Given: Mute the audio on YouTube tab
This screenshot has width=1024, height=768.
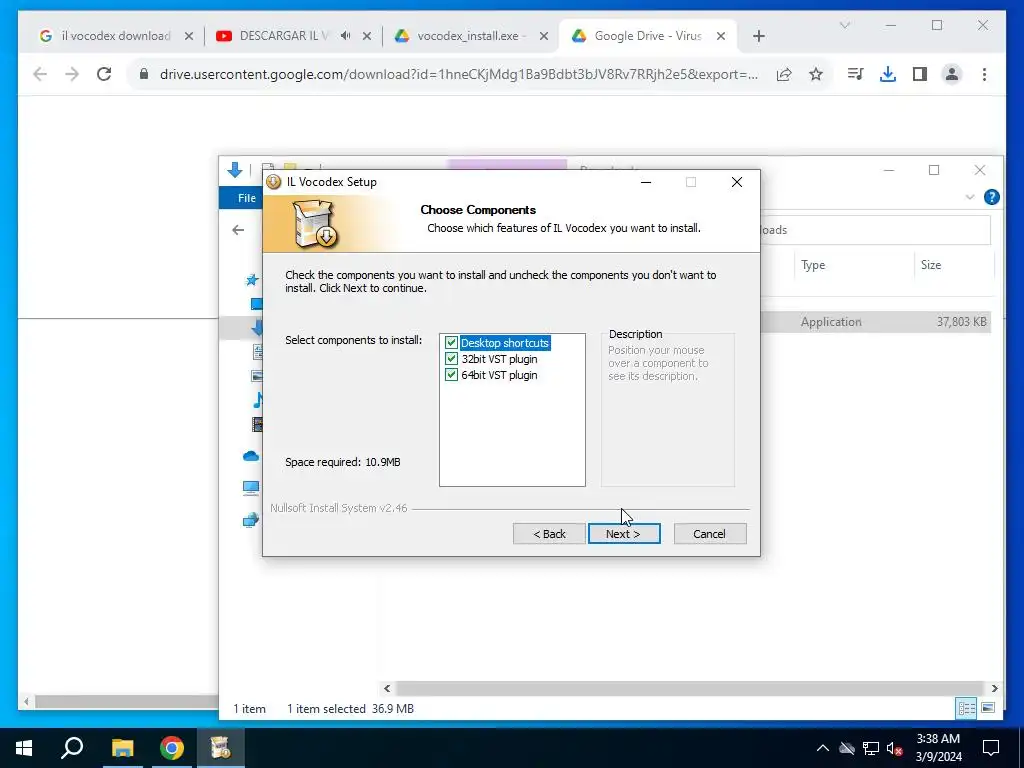Looking at the screenshot, I should pyautogui.click(x=345, y=36).
